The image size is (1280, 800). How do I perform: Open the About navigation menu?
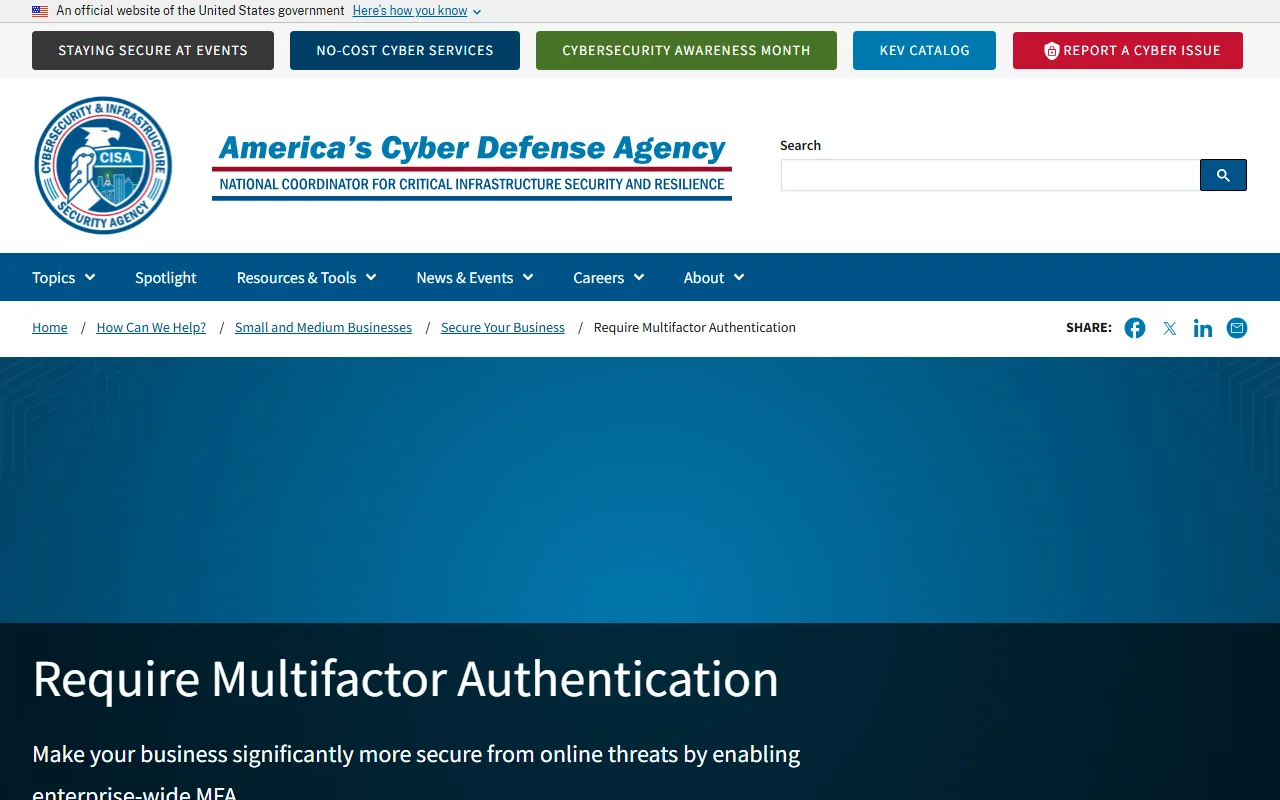(x=714, y=277)
